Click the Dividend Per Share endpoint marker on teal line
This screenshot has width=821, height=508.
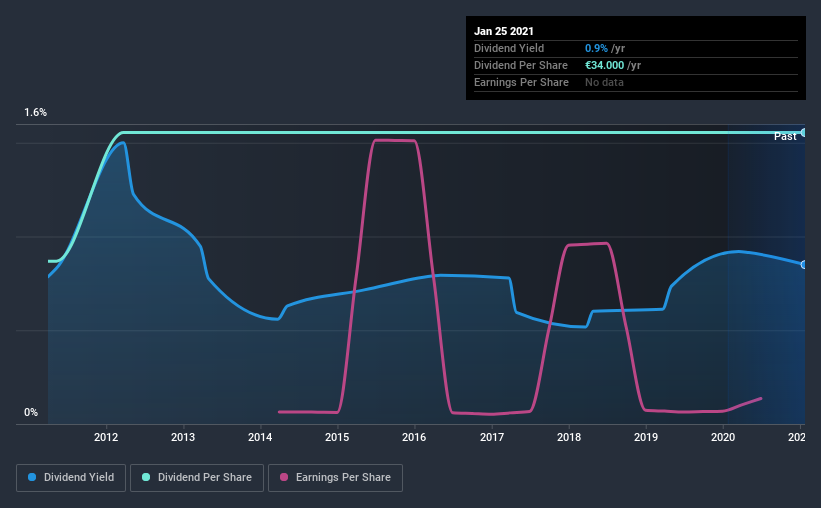click(x=804, y=132)
